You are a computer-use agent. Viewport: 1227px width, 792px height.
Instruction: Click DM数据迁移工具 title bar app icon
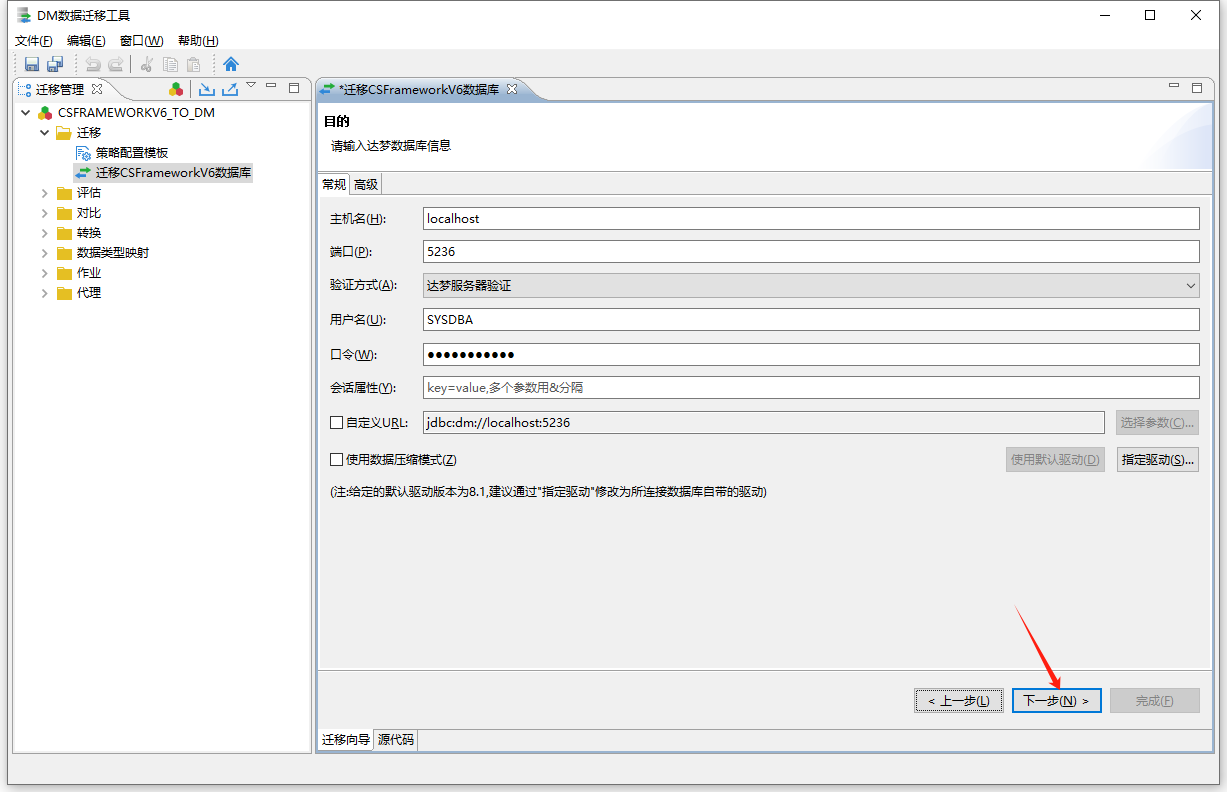coord(23,15)
